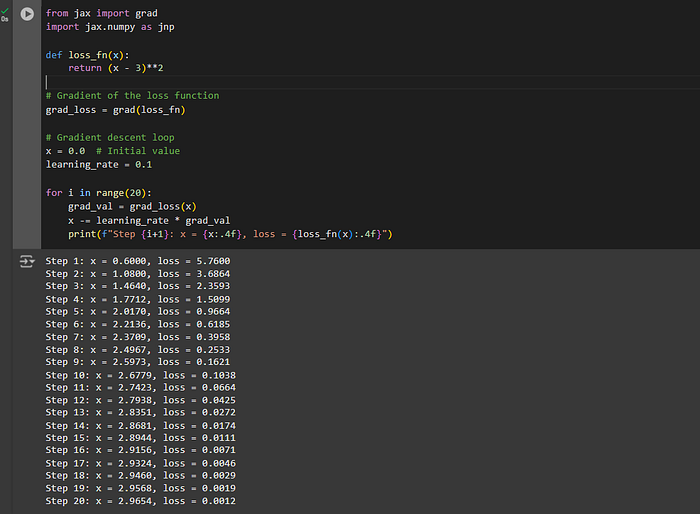Click output row 'Step 17: x = 2.9324'
Viewport: 700px width, 514px height.
141,463
